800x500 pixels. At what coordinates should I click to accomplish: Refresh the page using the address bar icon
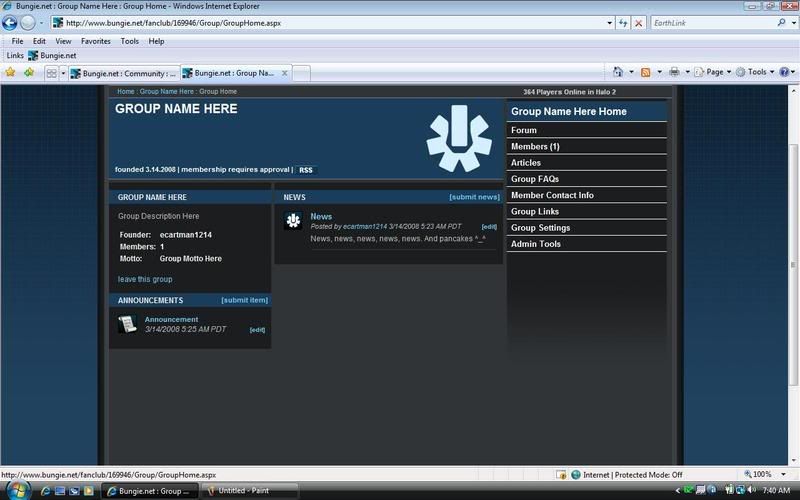(623, 22)
